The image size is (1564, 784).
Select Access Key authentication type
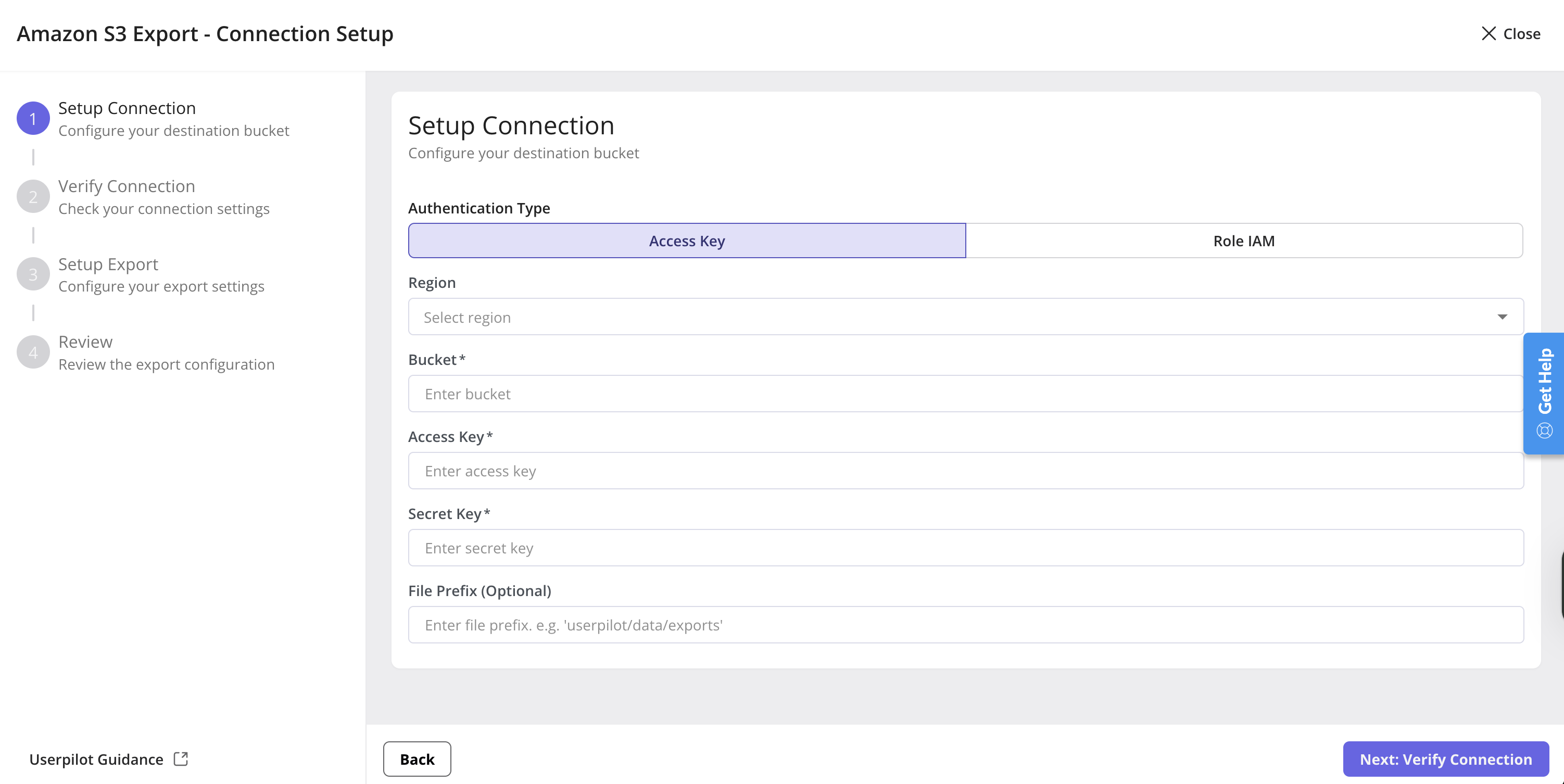pyautogui.click(x=687, y=241)
